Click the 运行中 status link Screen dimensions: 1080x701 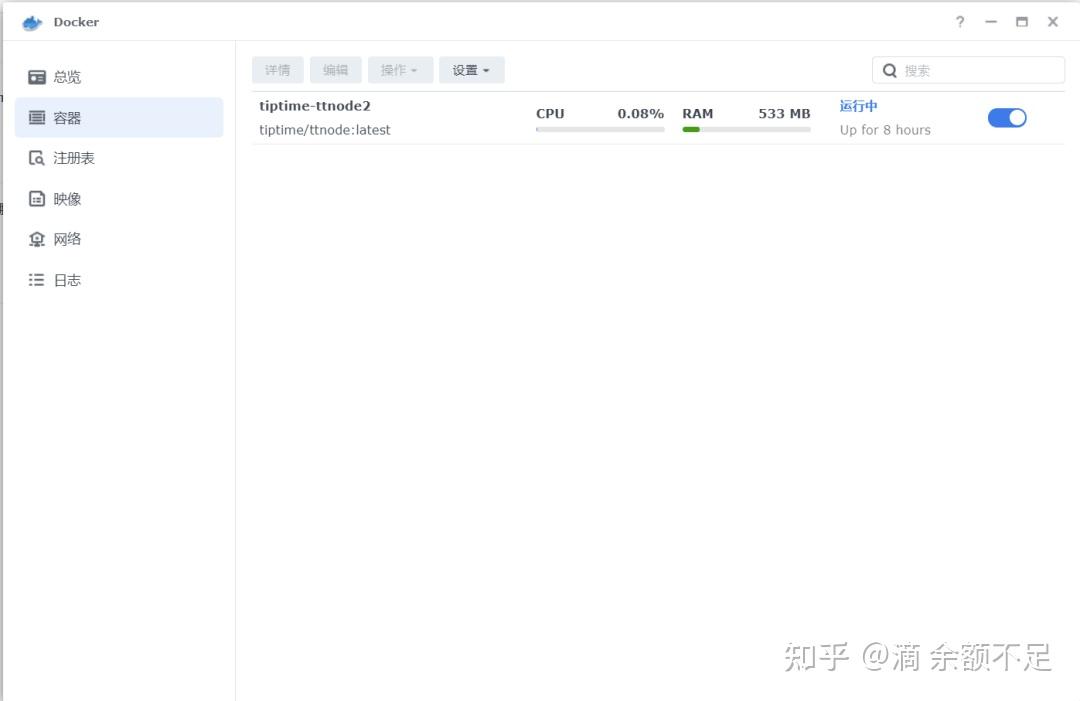(x=858, y=106)
